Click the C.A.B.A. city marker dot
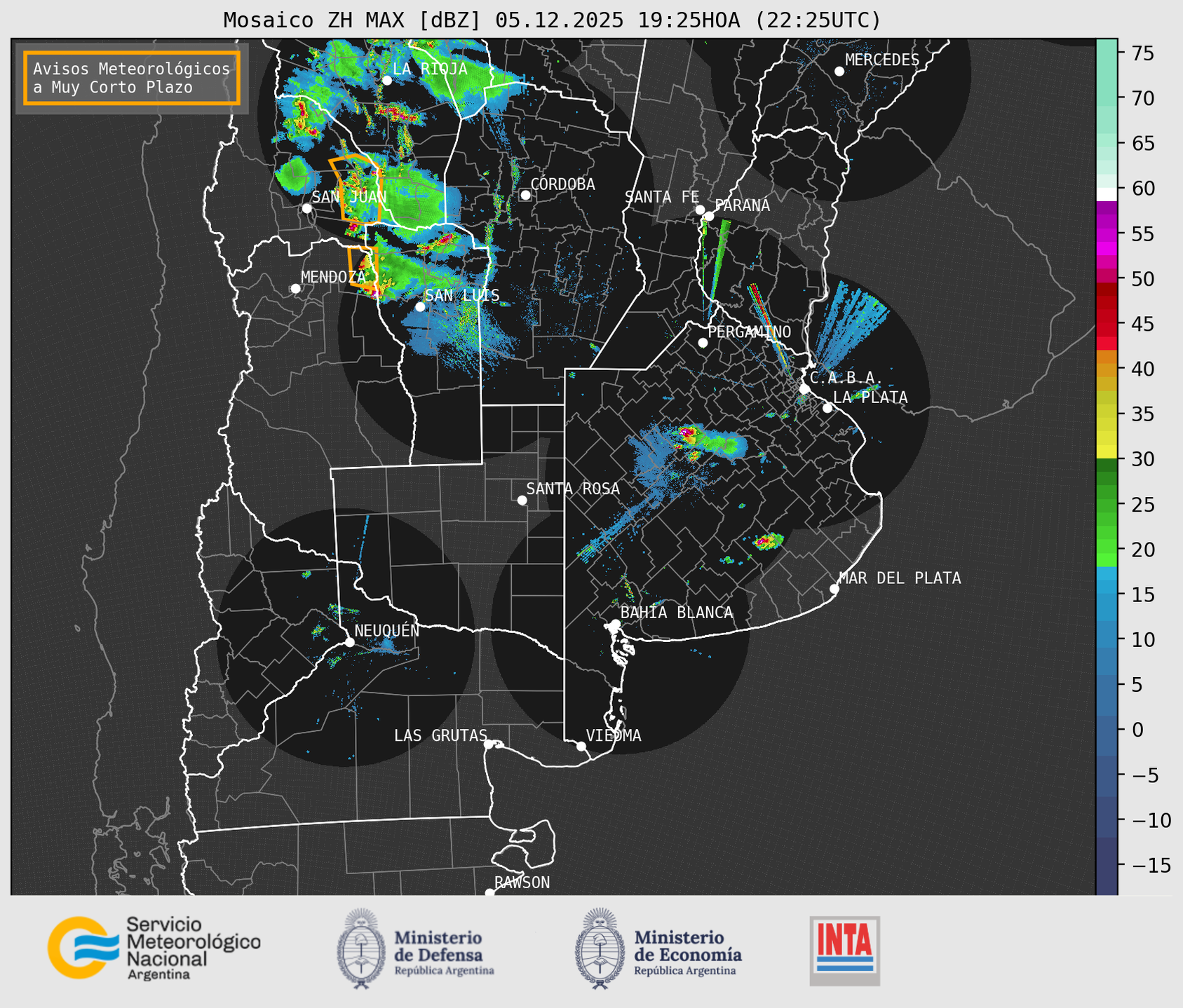Image resolution: width=1183 pixels, height=1008 pixels. [x=804, y=388]
